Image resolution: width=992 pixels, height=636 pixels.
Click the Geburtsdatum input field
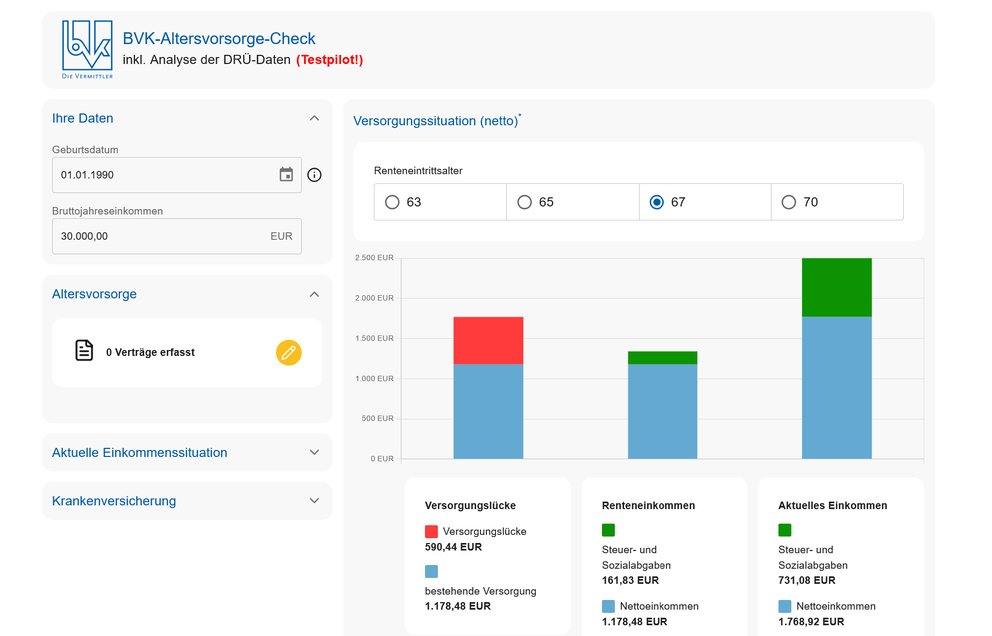click(160, 175)
